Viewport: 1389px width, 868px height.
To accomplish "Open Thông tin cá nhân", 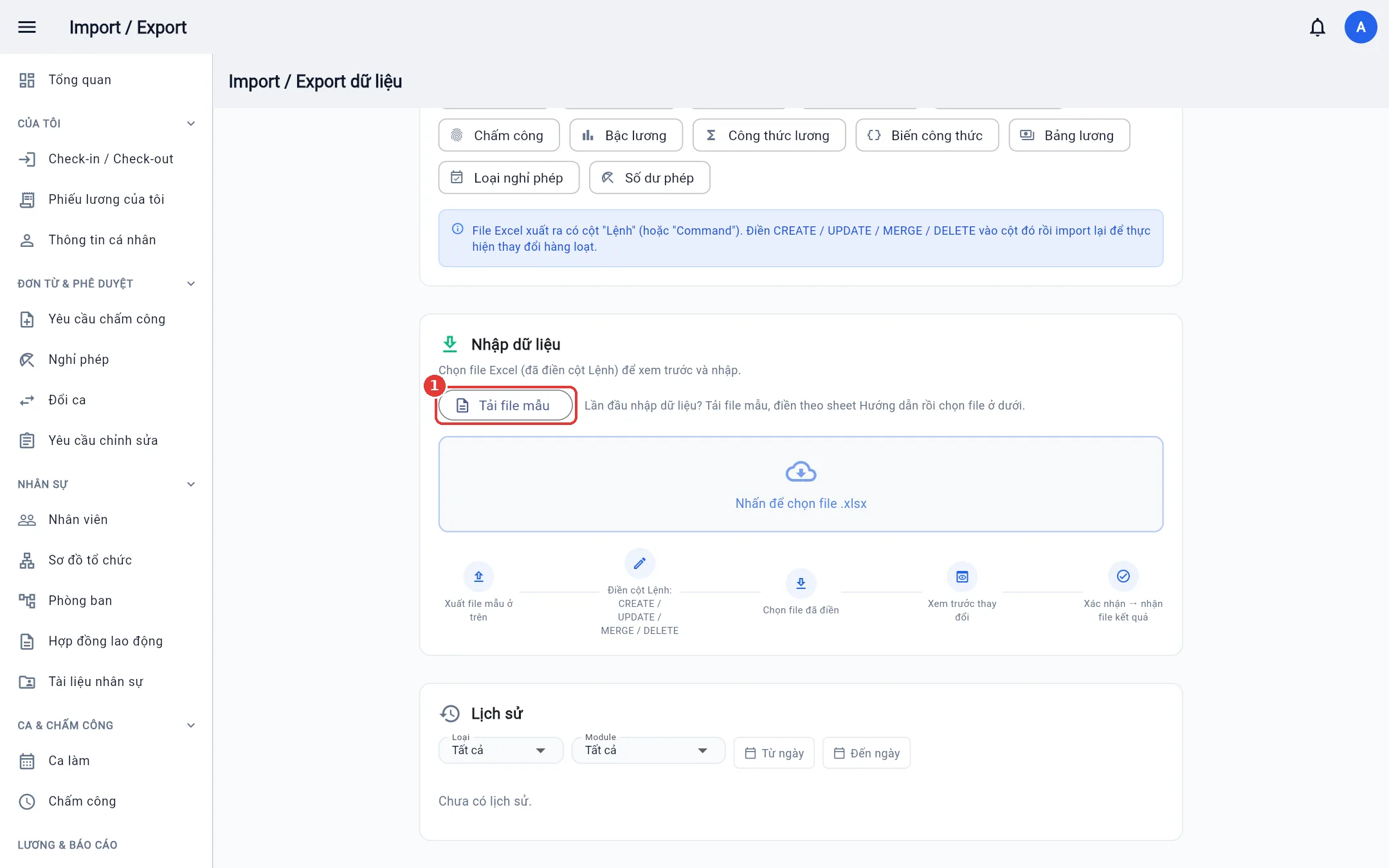I will point(106,240).
